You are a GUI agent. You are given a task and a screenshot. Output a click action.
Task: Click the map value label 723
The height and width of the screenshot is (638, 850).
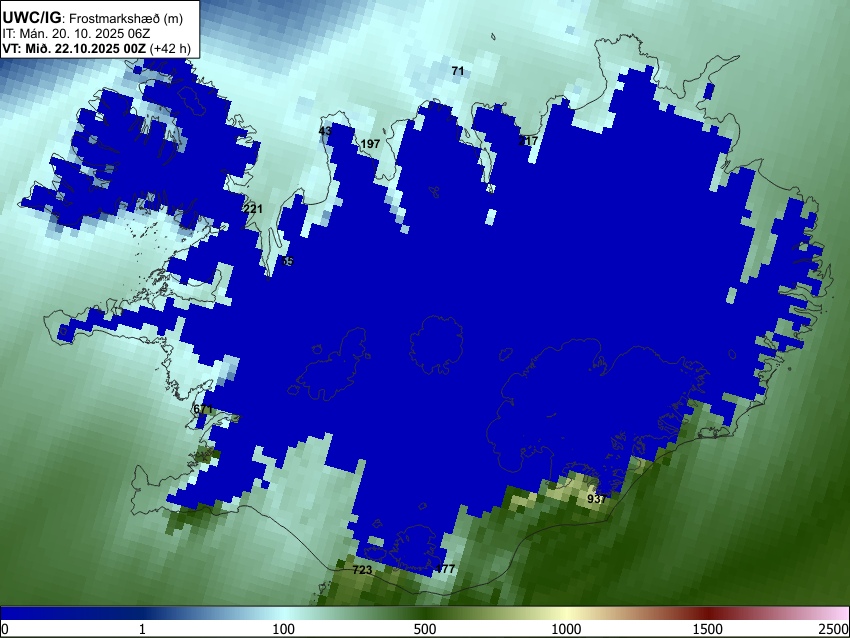362,570
